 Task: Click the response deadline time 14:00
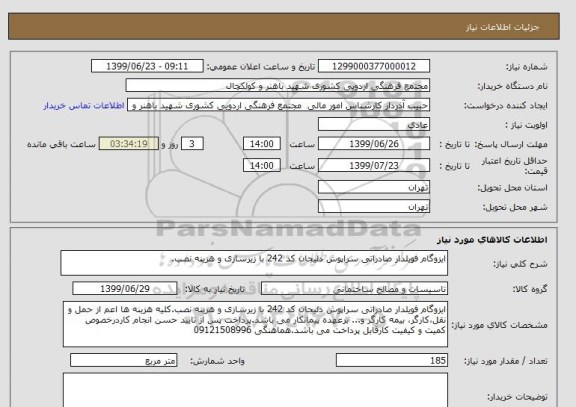point(262,144)
